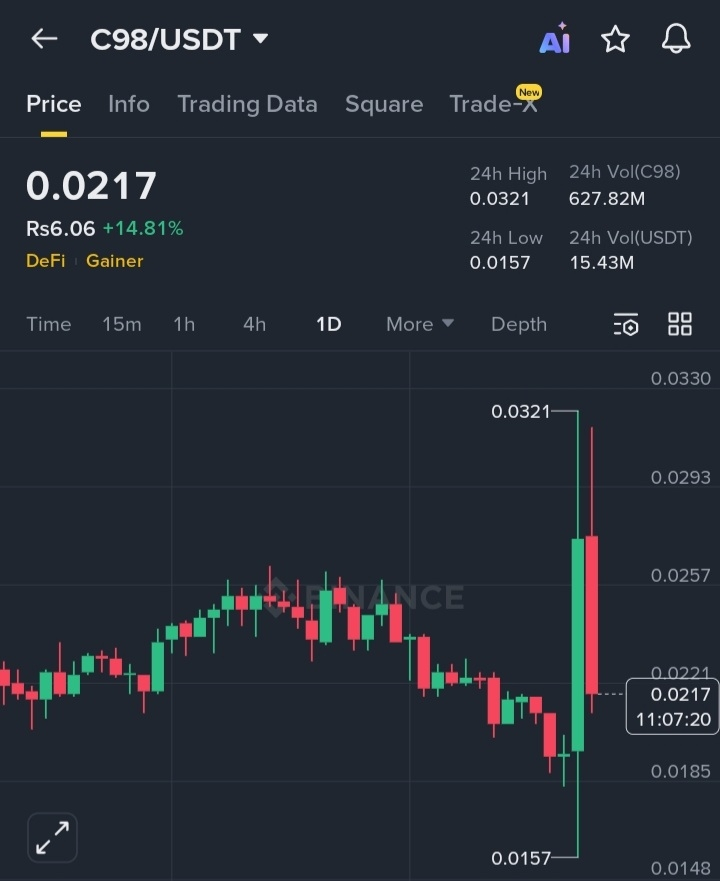Show the Depth chart view
The image size is (720, 881).
coord(519,324)
